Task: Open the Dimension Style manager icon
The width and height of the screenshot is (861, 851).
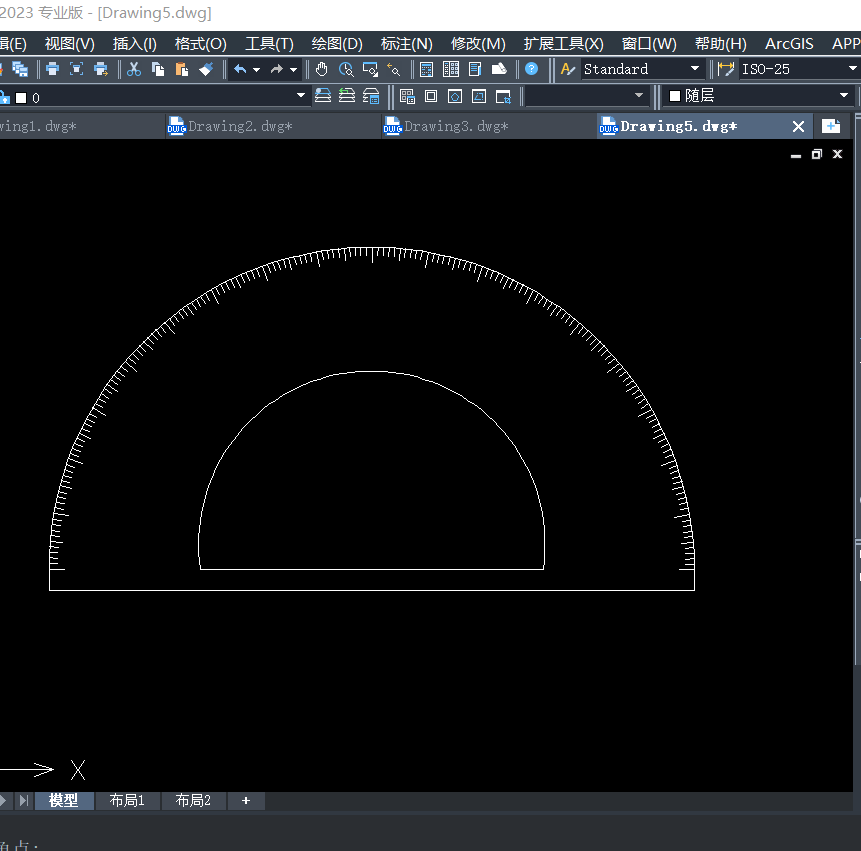Action: (726, 69)
